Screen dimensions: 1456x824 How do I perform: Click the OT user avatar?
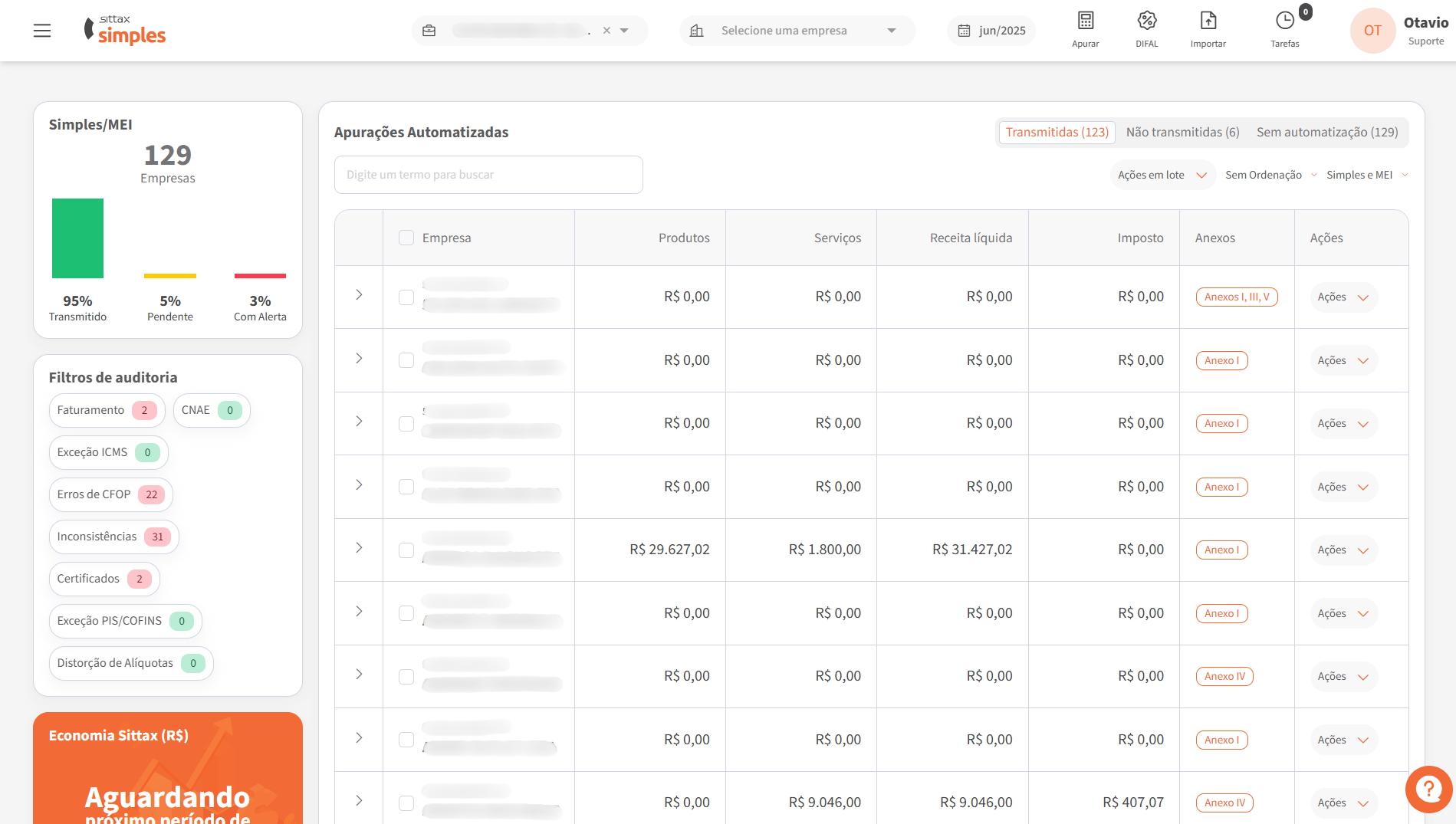(1372, 31)
